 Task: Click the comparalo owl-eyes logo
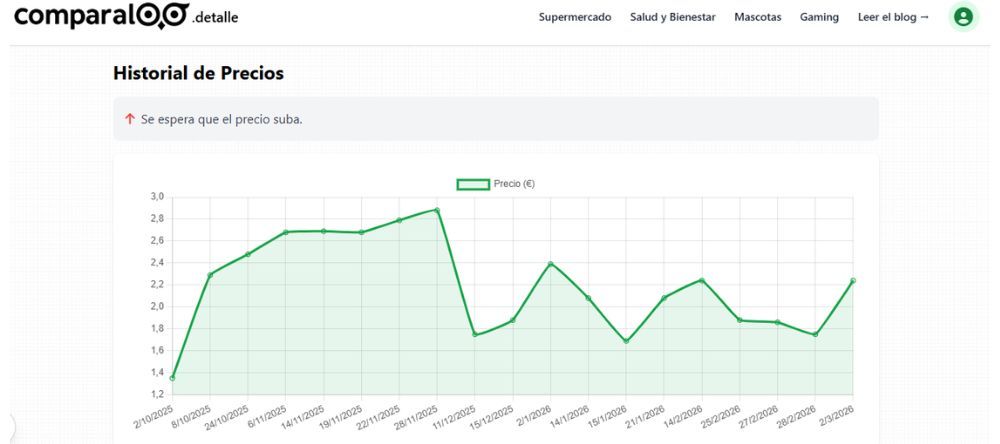pyautogui.click(x=162, y=16)
